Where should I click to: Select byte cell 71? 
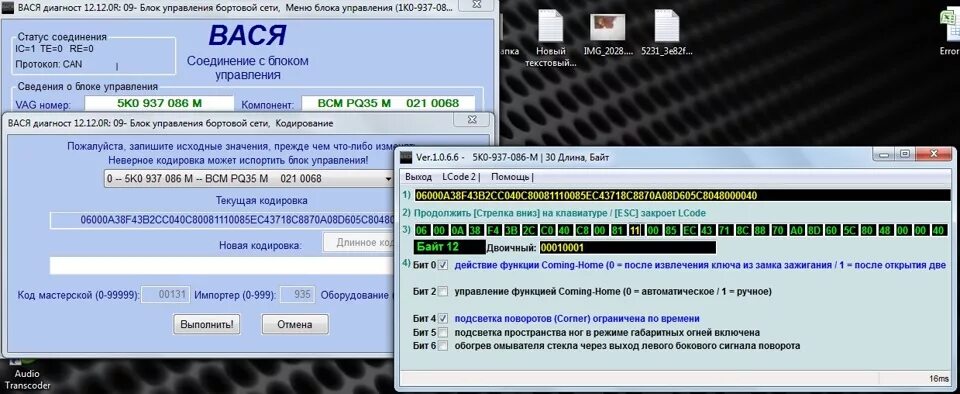click(x=725, y=230)
